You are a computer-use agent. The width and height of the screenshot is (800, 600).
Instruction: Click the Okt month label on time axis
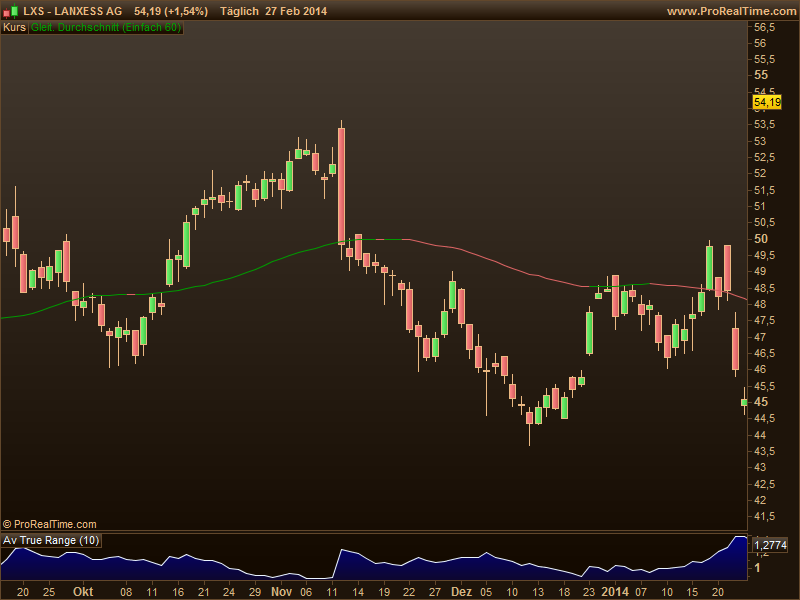(x=83, y=591)
